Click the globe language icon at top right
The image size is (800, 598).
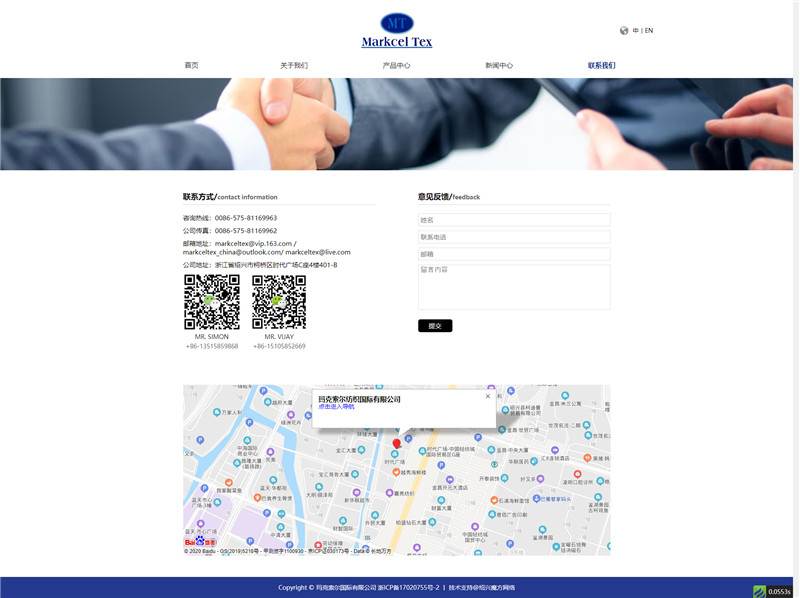624,30
